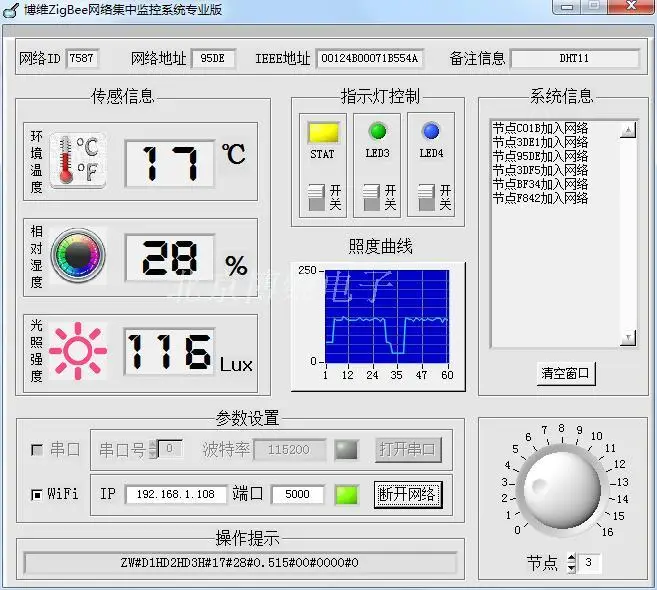This screenshot has height=590, width=657.
Task: Click the yellow STAT indicator light
Action: click(x=322, y=132)
